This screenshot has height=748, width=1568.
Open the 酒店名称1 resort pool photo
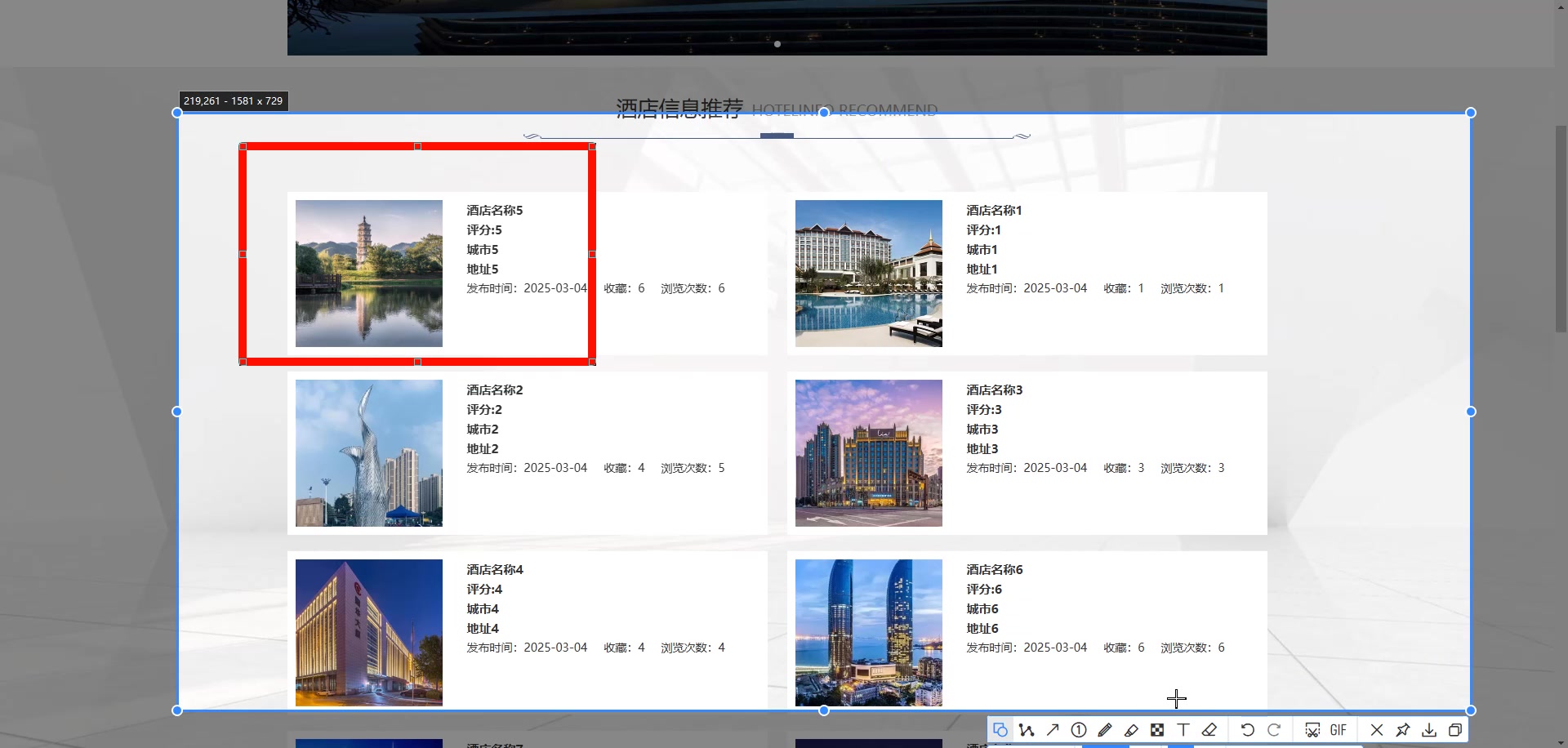coord(869,274)
